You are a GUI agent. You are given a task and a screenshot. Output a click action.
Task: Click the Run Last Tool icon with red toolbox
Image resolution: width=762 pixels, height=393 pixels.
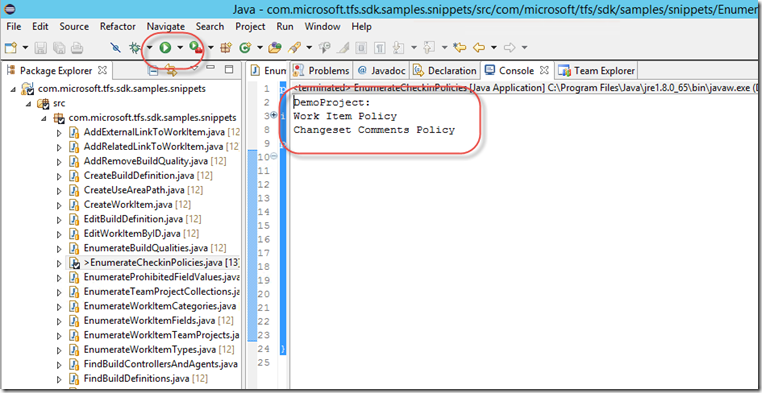(x=196, y=47)
